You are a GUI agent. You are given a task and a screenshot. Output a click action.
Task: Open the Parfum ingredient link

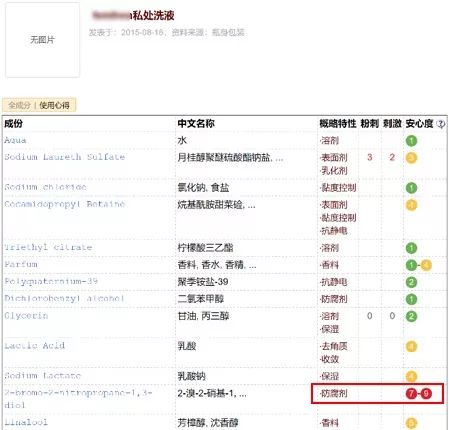click(x=21, y=264)
